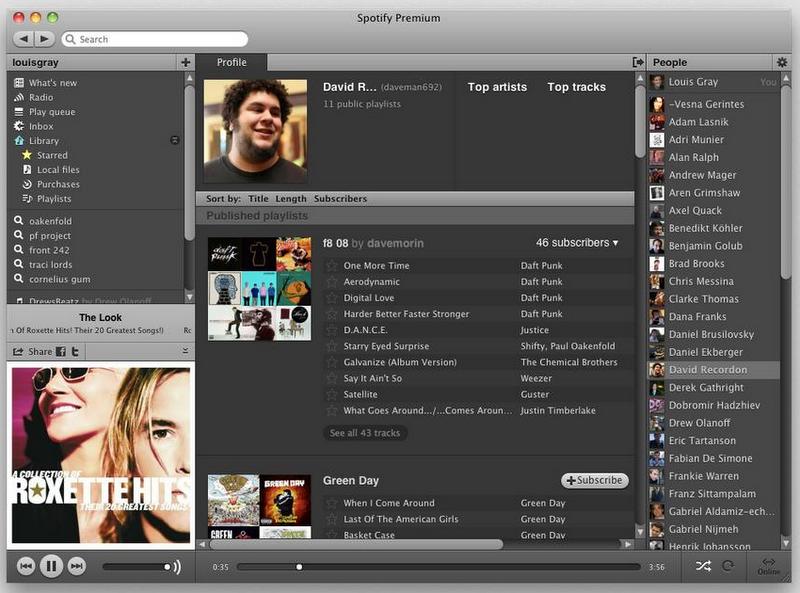Click the export arrow icon beside Profile tab
The image size is (800, 593).
pyautogui.click(x=638, y=62)
